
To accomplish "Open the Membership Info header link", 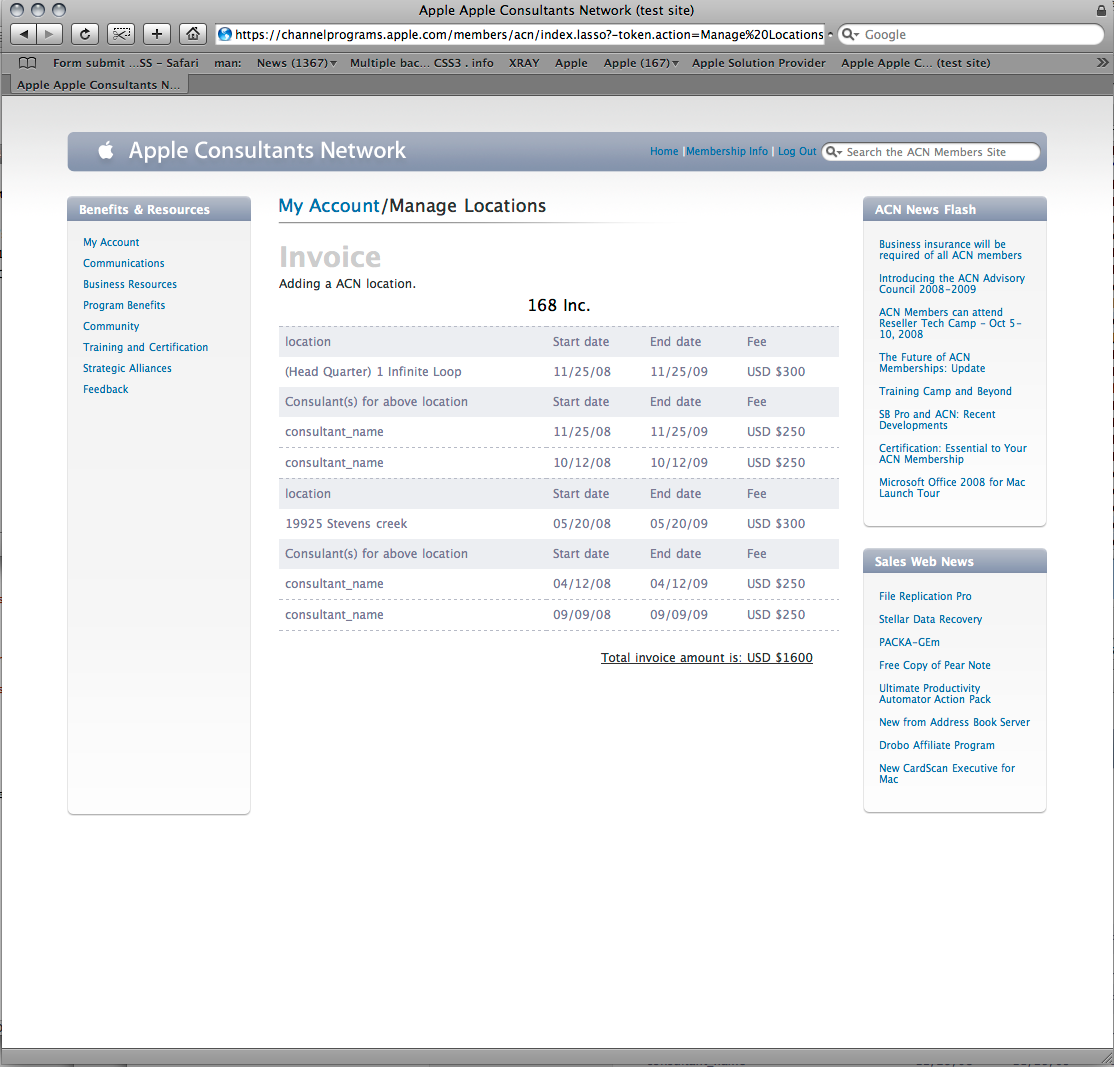I will click(726, 151).
